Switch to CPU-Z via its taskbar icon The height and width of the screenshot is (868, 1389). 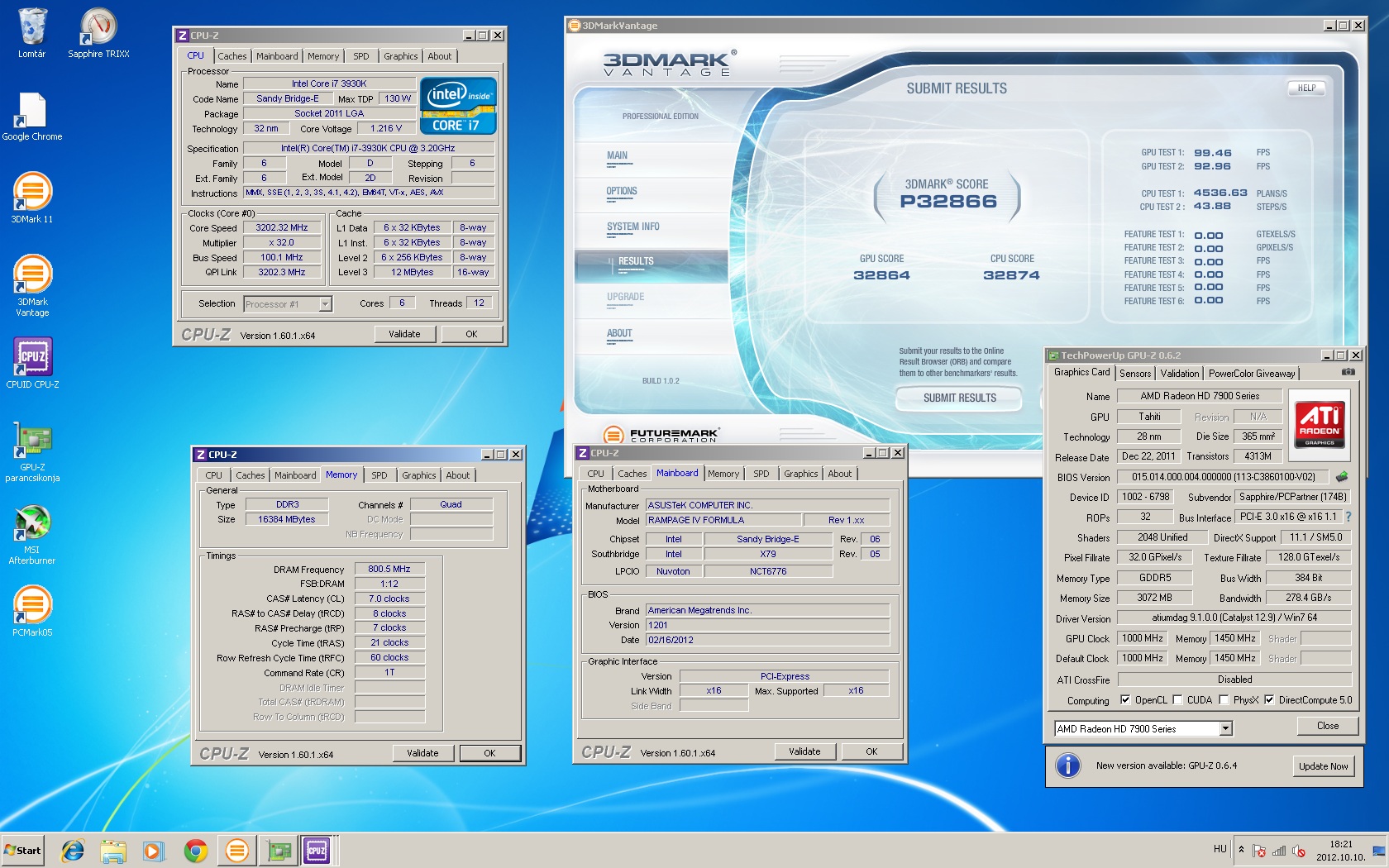click(317, 850)
